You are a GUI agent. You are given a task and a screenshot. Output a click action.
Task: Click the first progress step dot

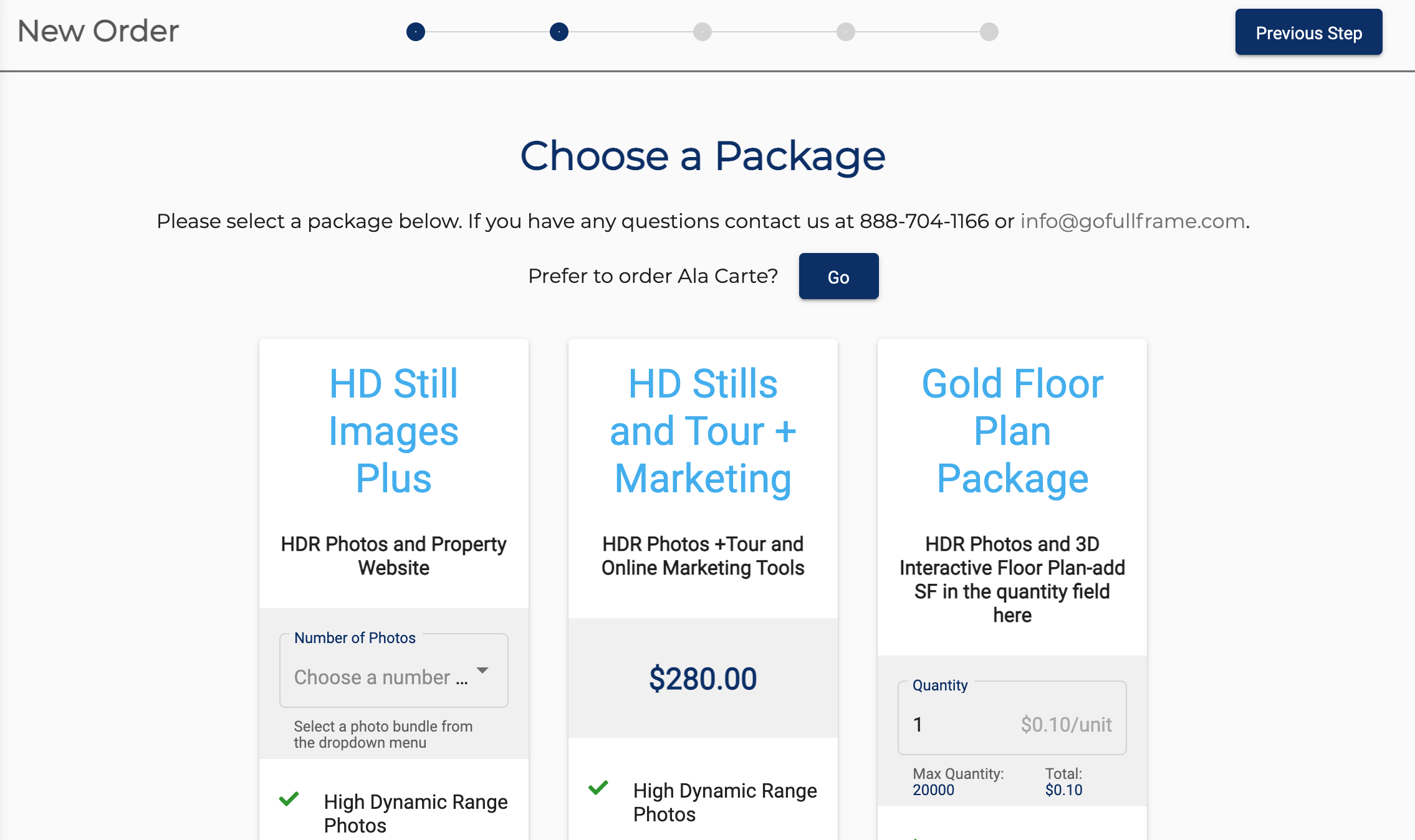pyautogui.click(x=416, y=32)
